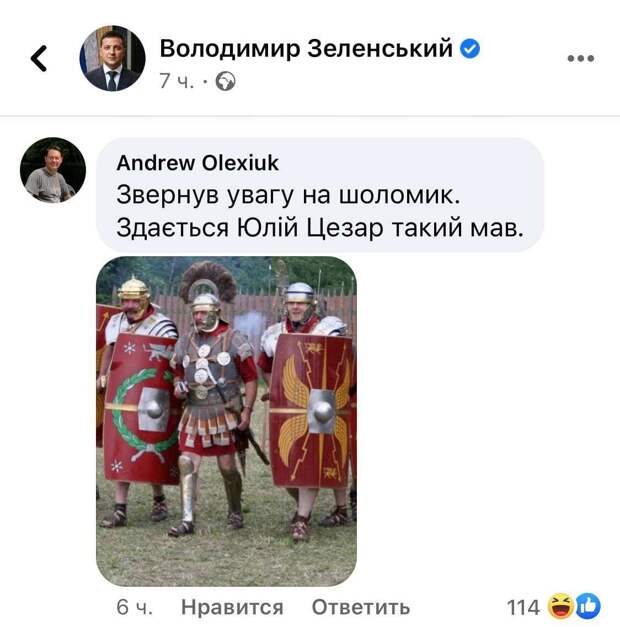This screenshot has width=620, height=627.
Task: Click the comment line mentioning Юлій Цезар
Action: tap(320, 228)
